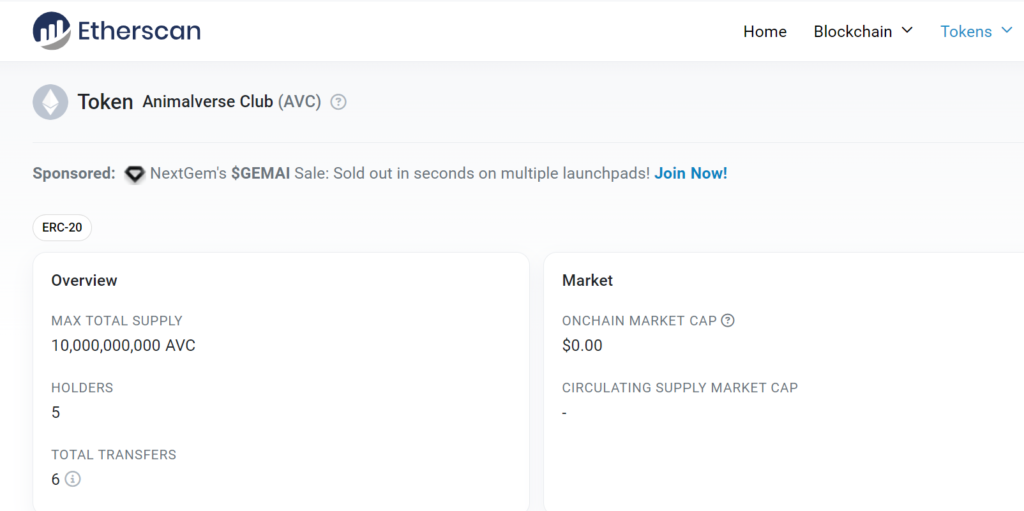Click the TOTAL TRANSFERS label
Viewport: 1024px width, 511px height.
coord(114,454)
